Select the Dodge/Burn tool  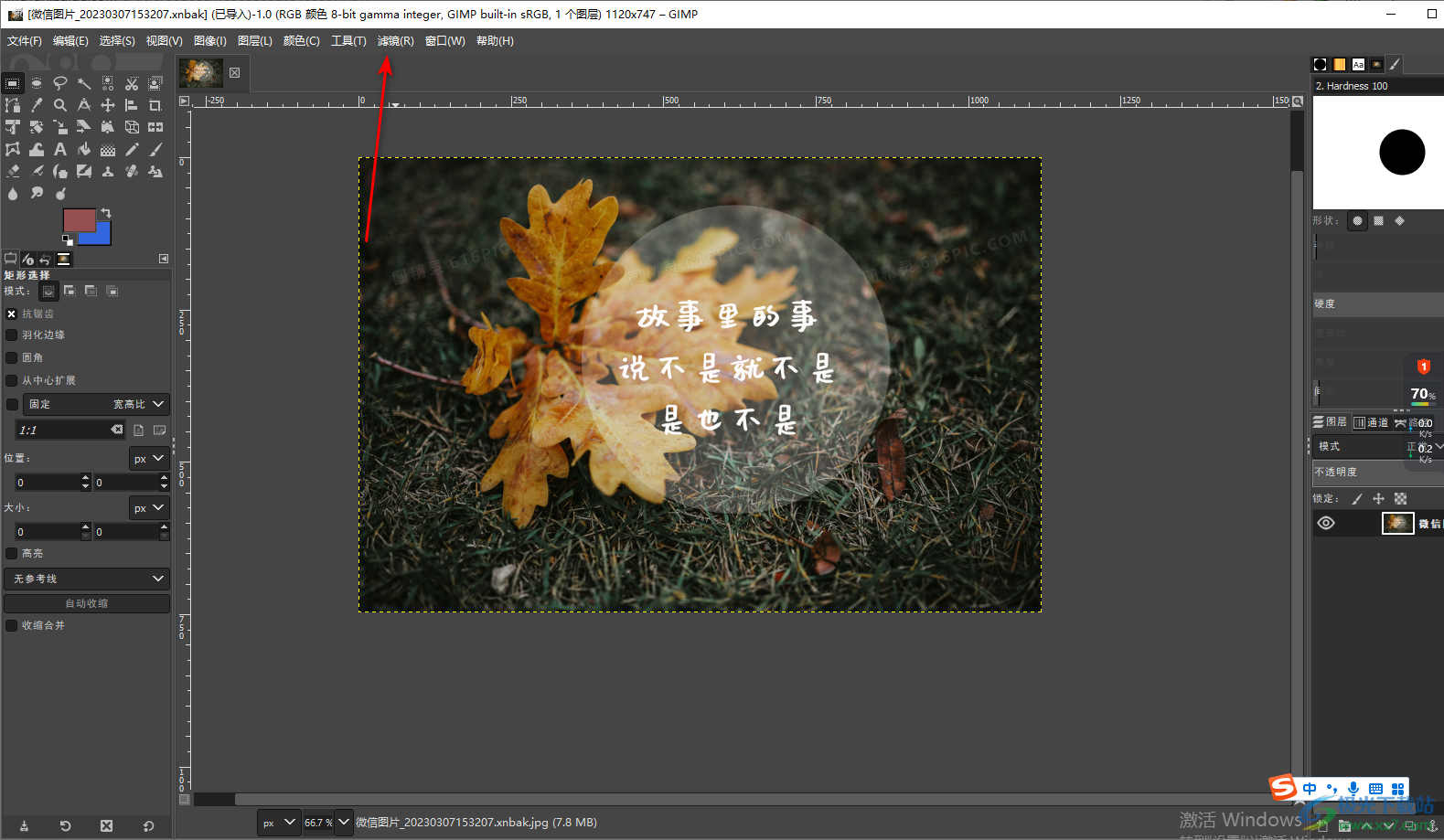point(60,193)
